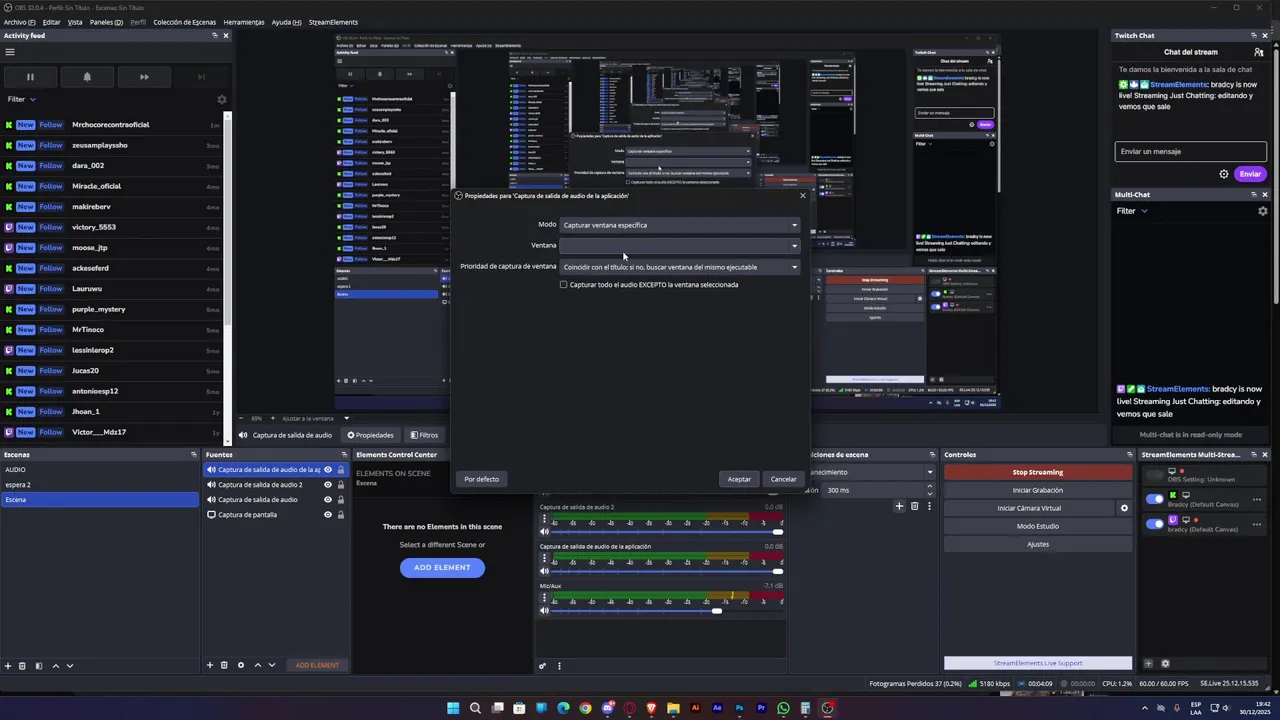Image resolution: width=1280 pixels, height=720 pixels.
Task: Add a scene transition with plus icon
Action: [x=899, y=506]
